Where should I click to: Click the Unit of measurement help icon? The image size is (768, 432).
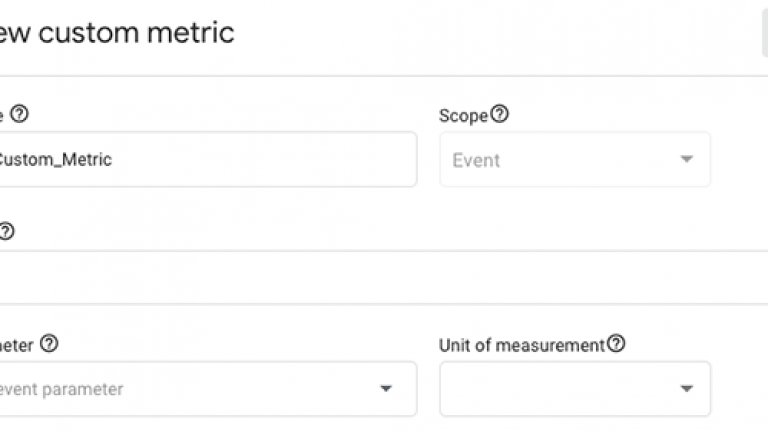[x=616, y=344]
